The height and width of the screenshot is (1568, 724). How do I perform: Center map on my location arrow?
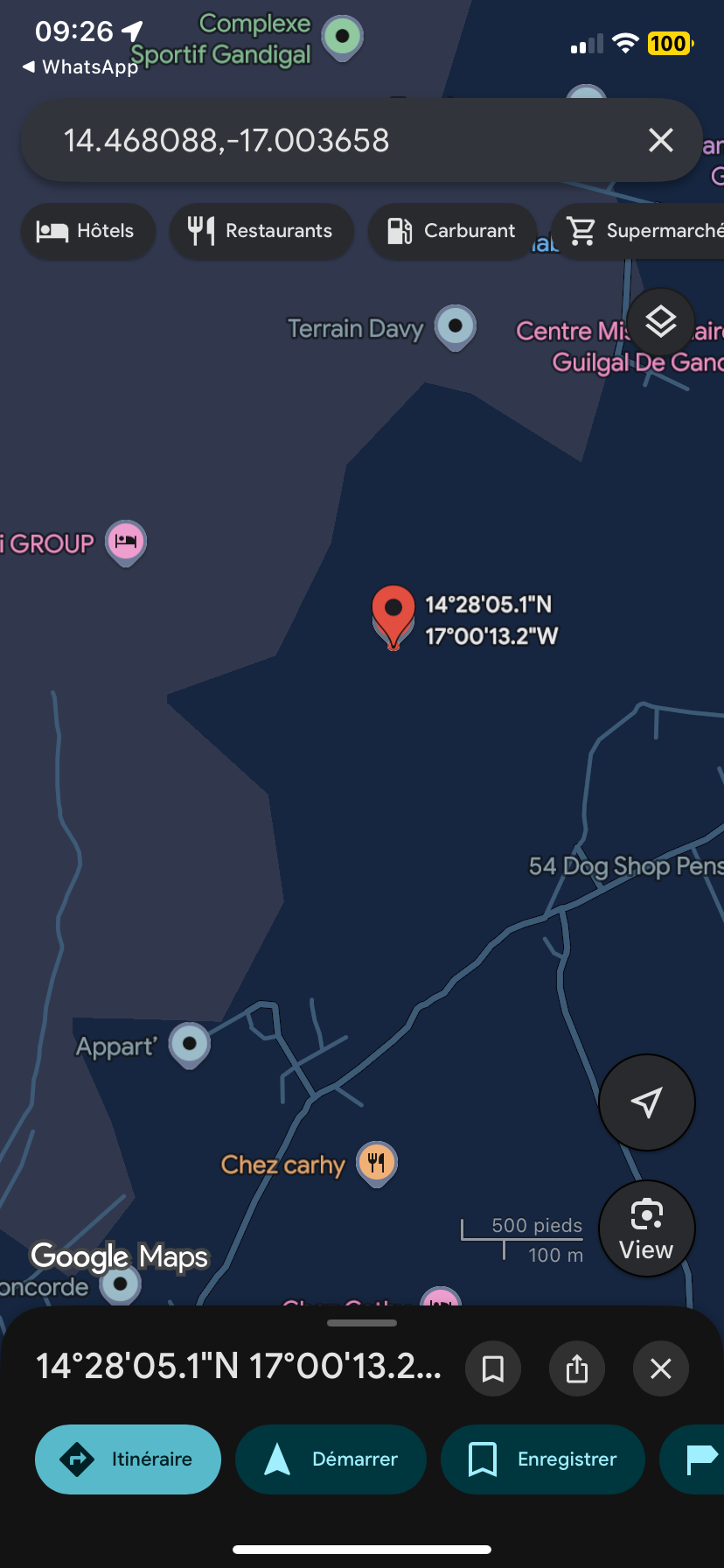(647, 1102)
